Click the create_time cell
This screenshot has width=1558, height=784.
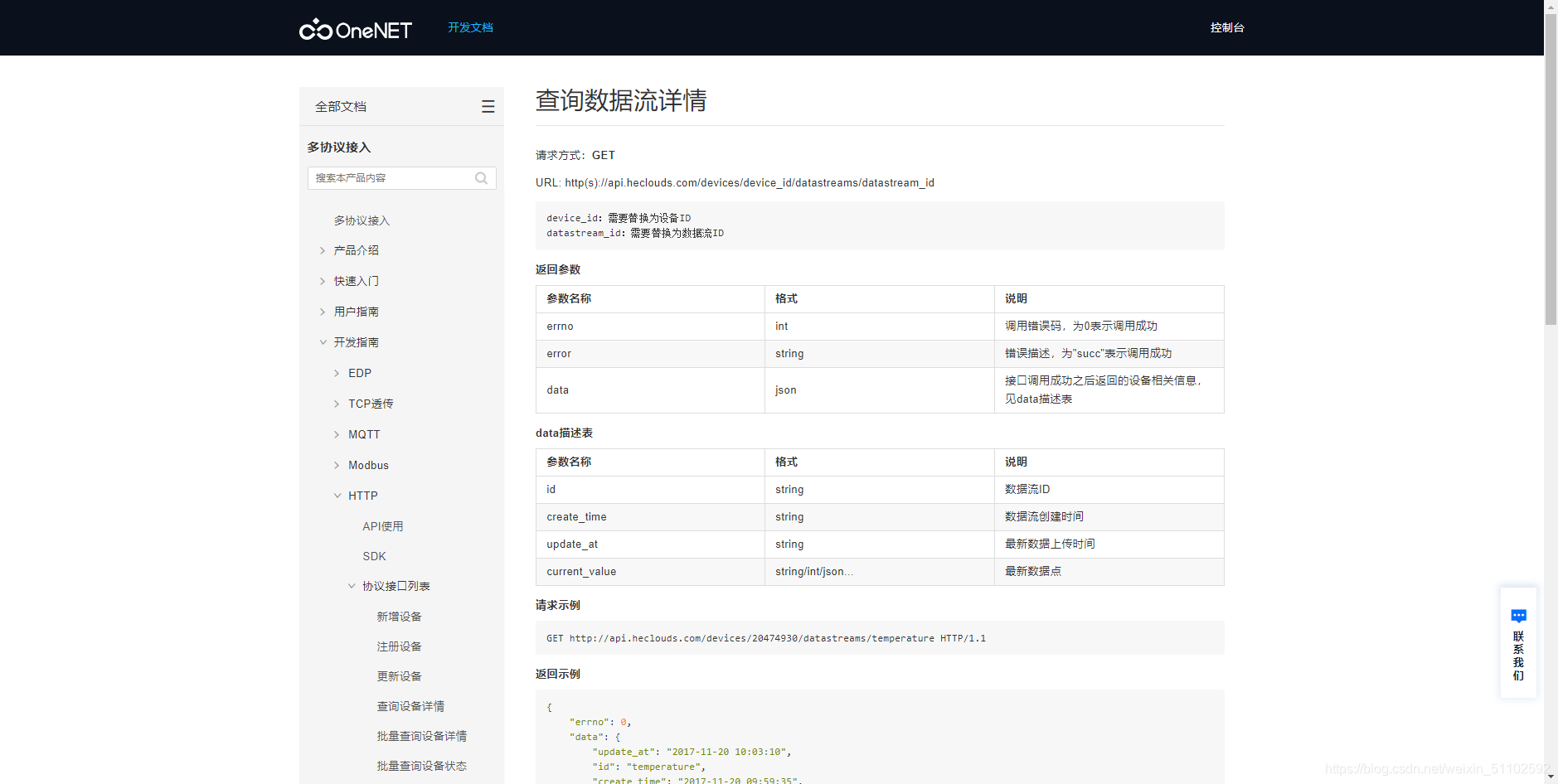tap(650, 517)
